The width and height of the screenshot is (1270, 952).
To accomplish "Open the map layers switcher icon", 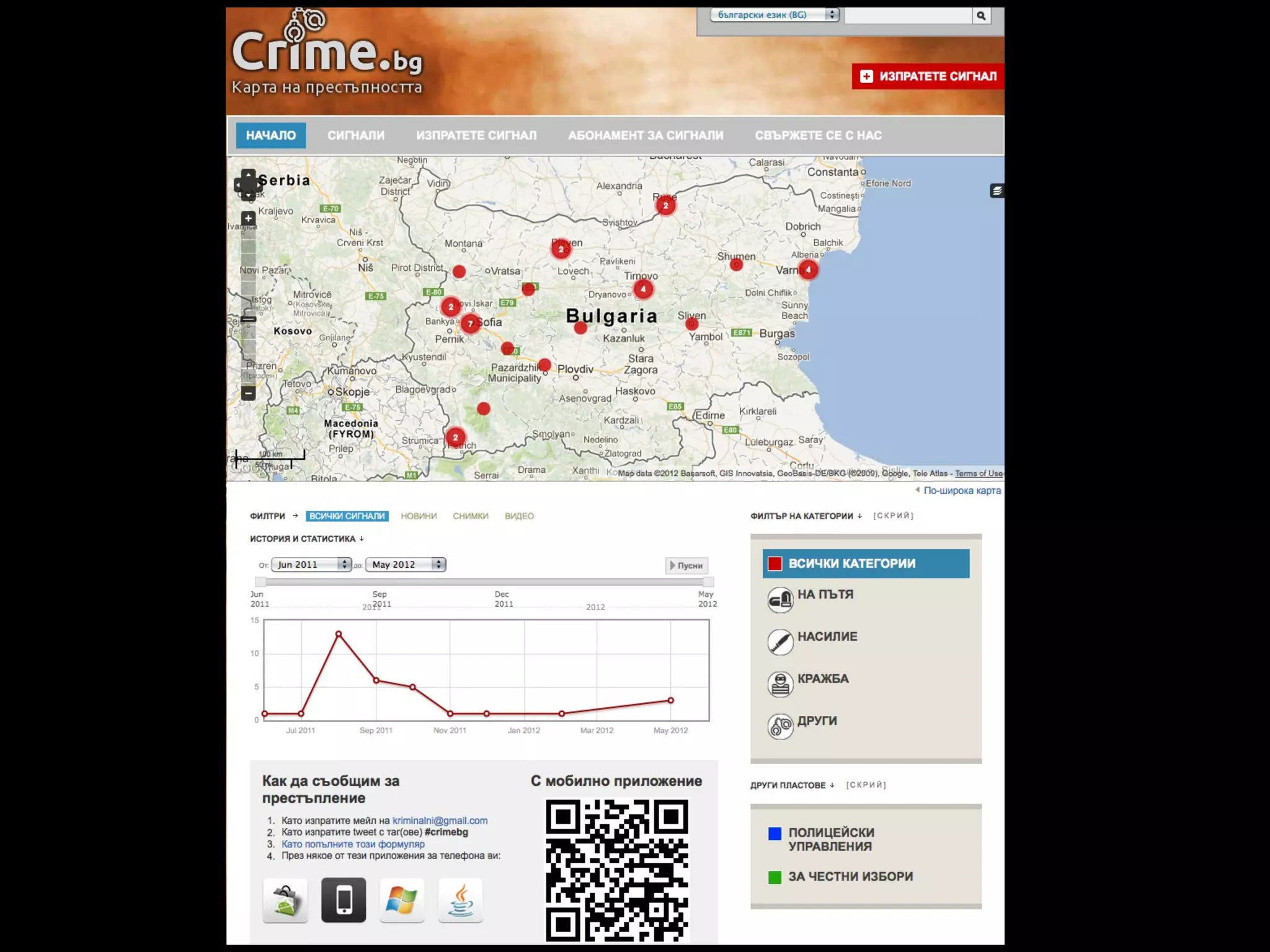I will click(x=997, y=191).
